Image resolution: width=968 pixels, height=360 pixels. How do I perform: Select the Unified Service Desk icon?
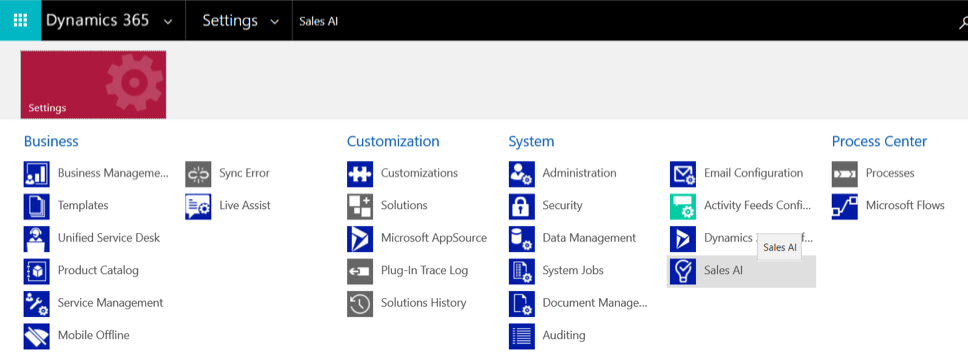point(36,238)
